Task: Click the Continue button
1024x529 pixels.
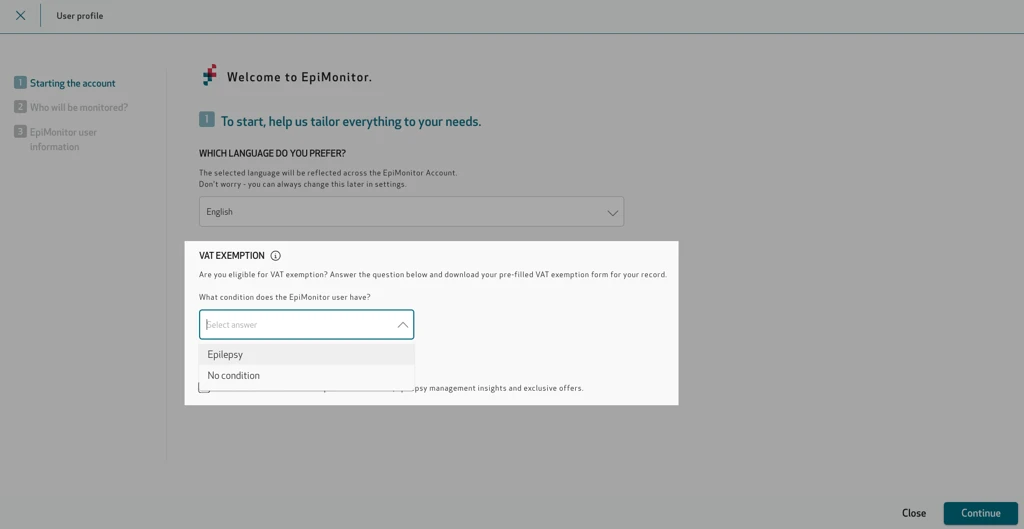Action: (x=981, y=513)
